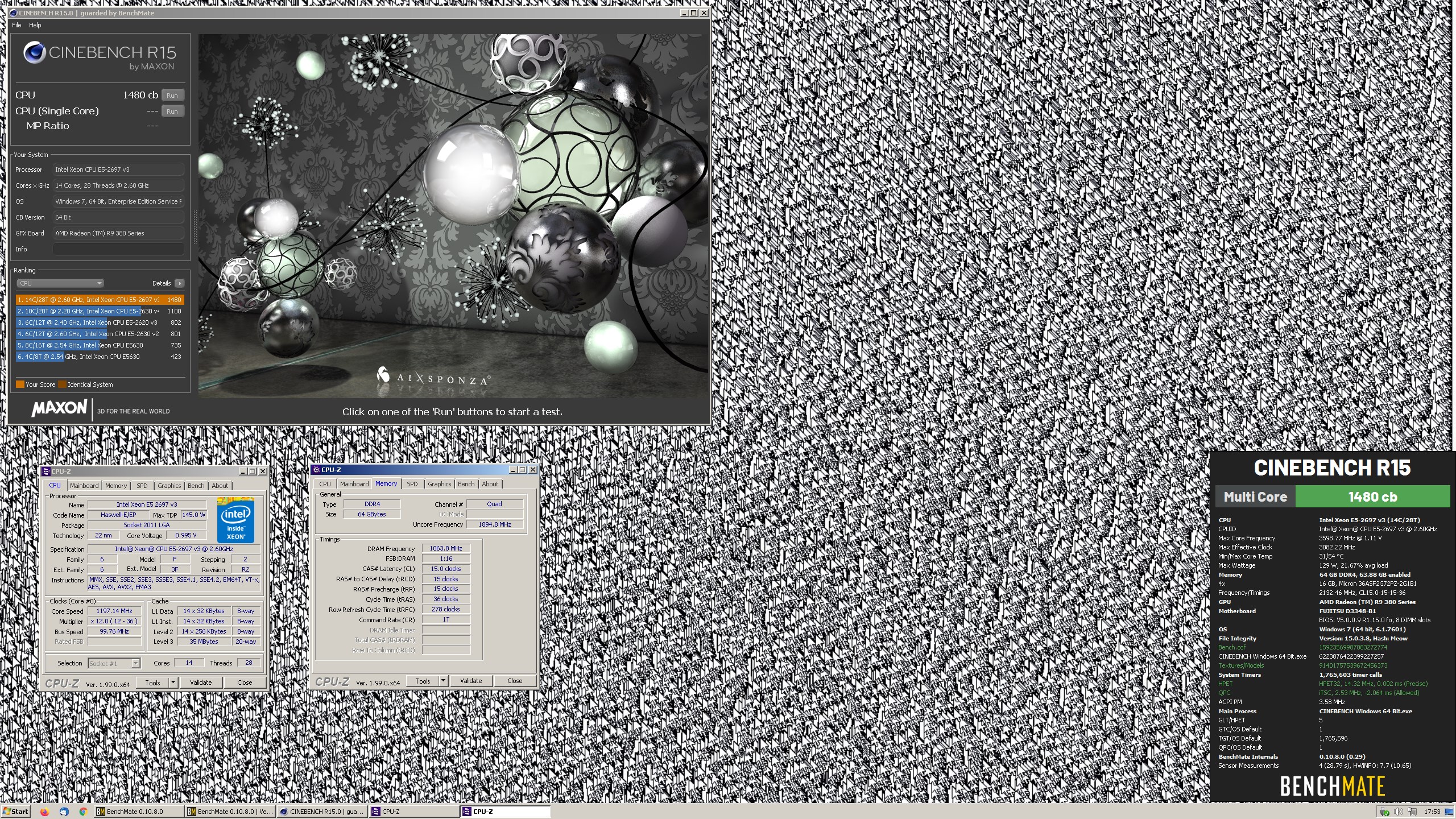Click the left CPU-Z window title bar icon
The image size is (1456, 819).
point(46,471)
